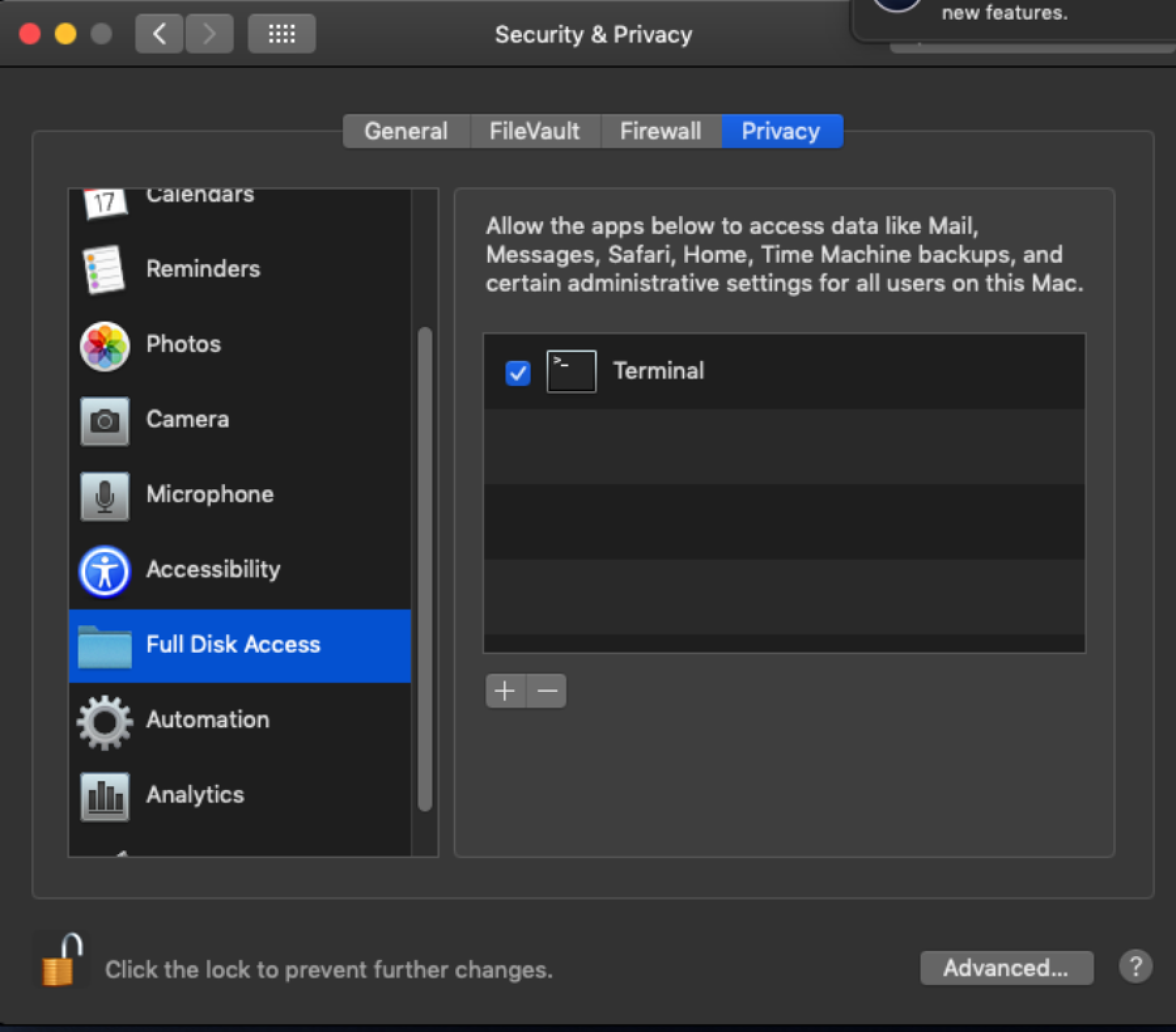The height and width of the screenshot is (1032, 1176).
Task: Click the privacy category list scrollbar
Action: tap(424, 569)
